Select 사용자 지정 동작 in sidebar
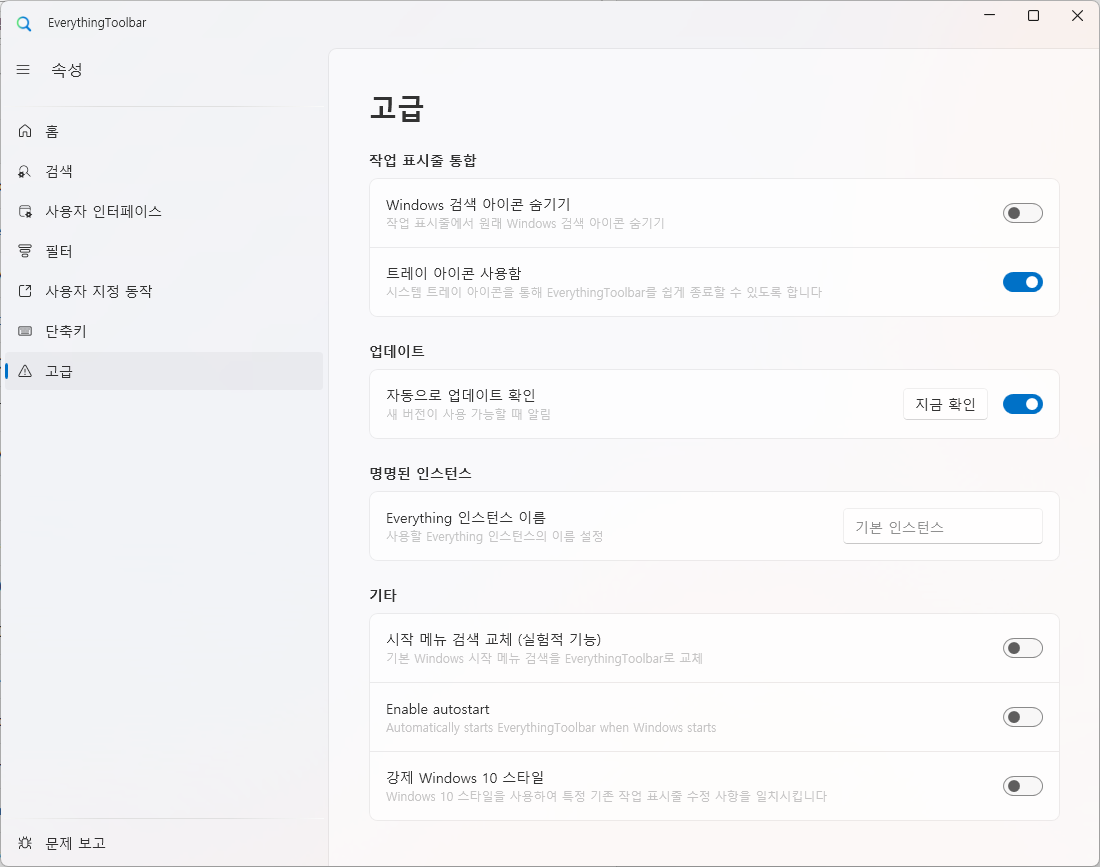The image size is (1100, 867). (x=163, y=291)
